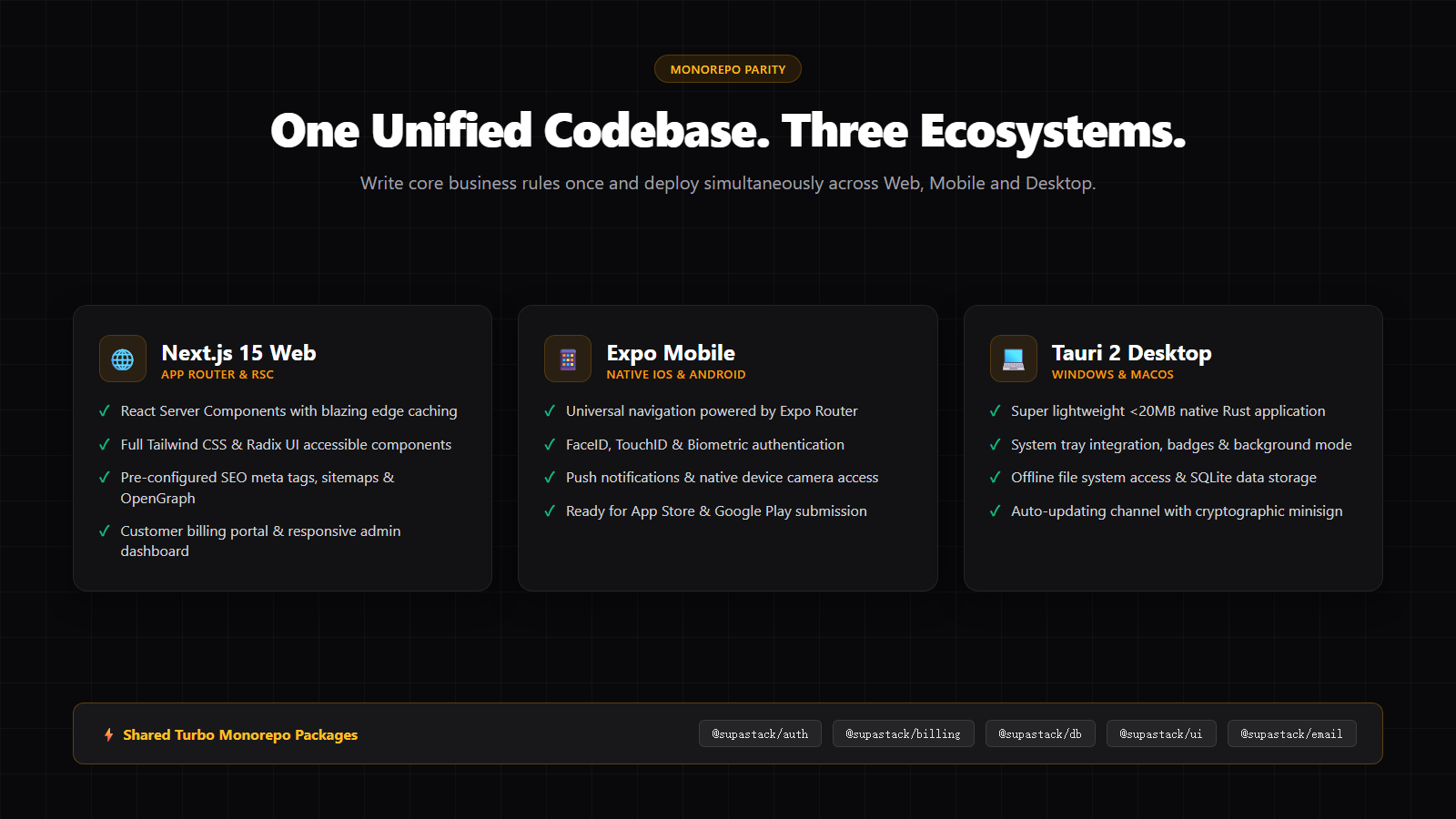1456x819 pixels.
Task: Click checkmark beside Ready for App Store
Action: coord(550,511)
